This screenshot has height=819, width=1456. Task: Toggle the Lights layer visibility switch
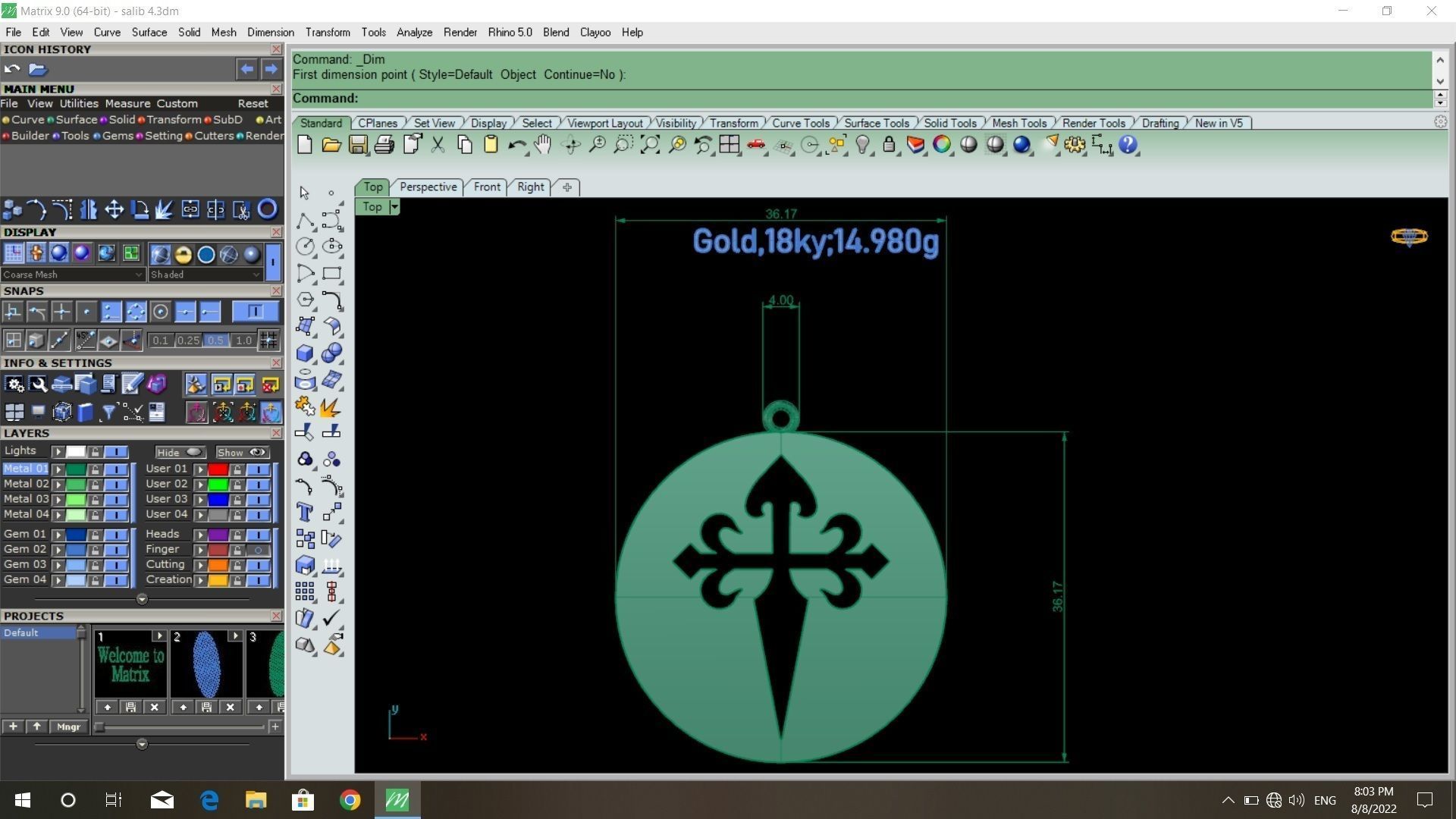click(x=116, y=452)
